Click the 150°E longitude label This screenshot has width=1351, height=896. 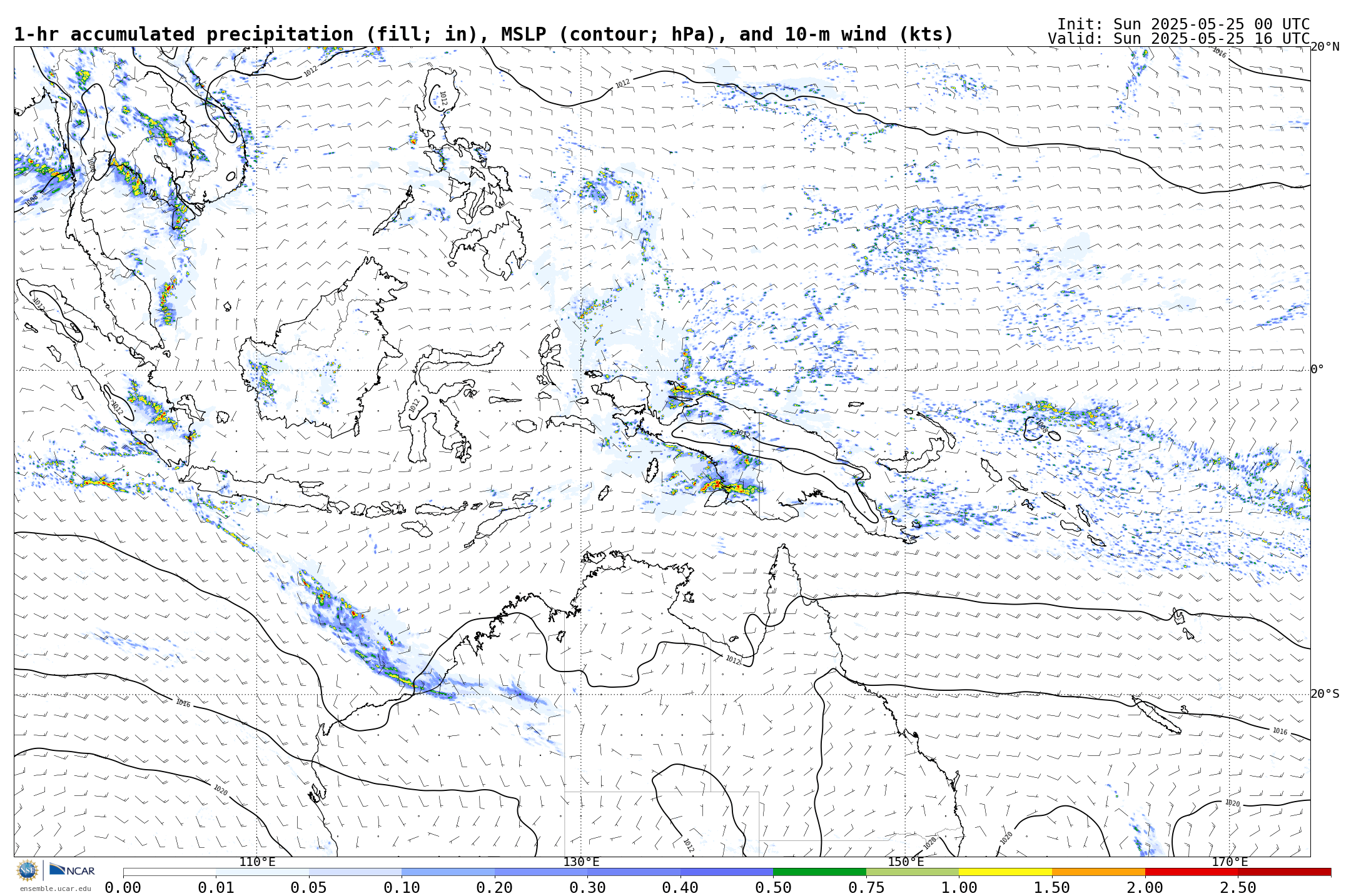[x=906, y=862]
